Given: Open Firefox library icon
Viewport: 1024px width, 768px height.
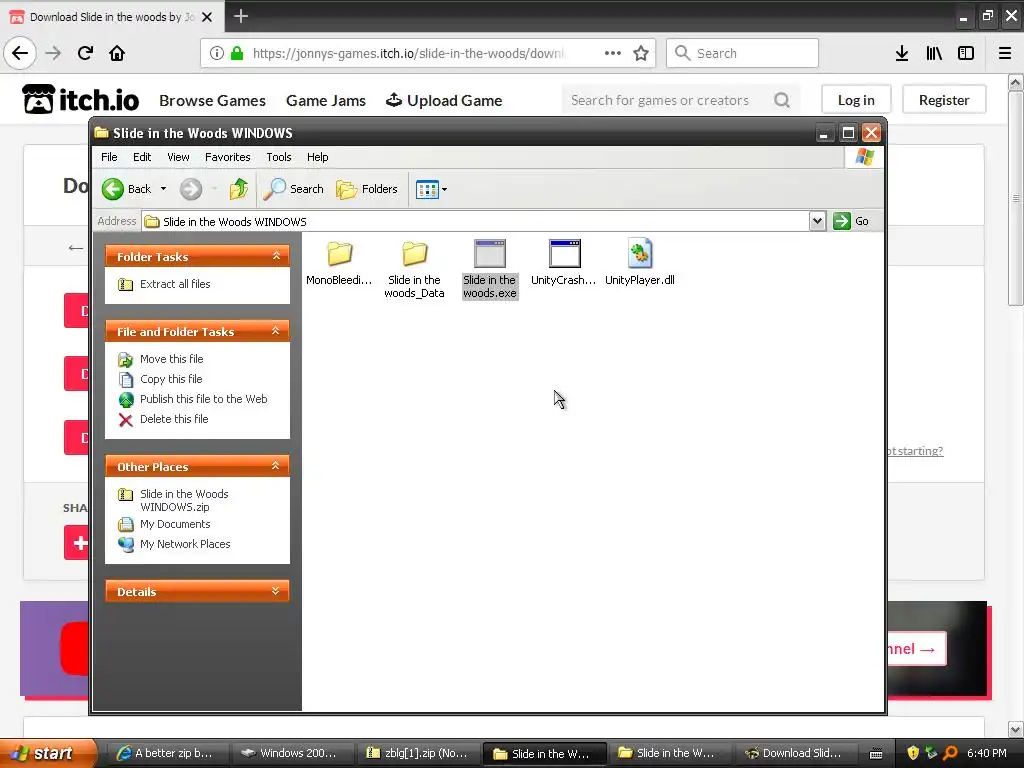Looking at the screenshot, I should click(934, 53).
